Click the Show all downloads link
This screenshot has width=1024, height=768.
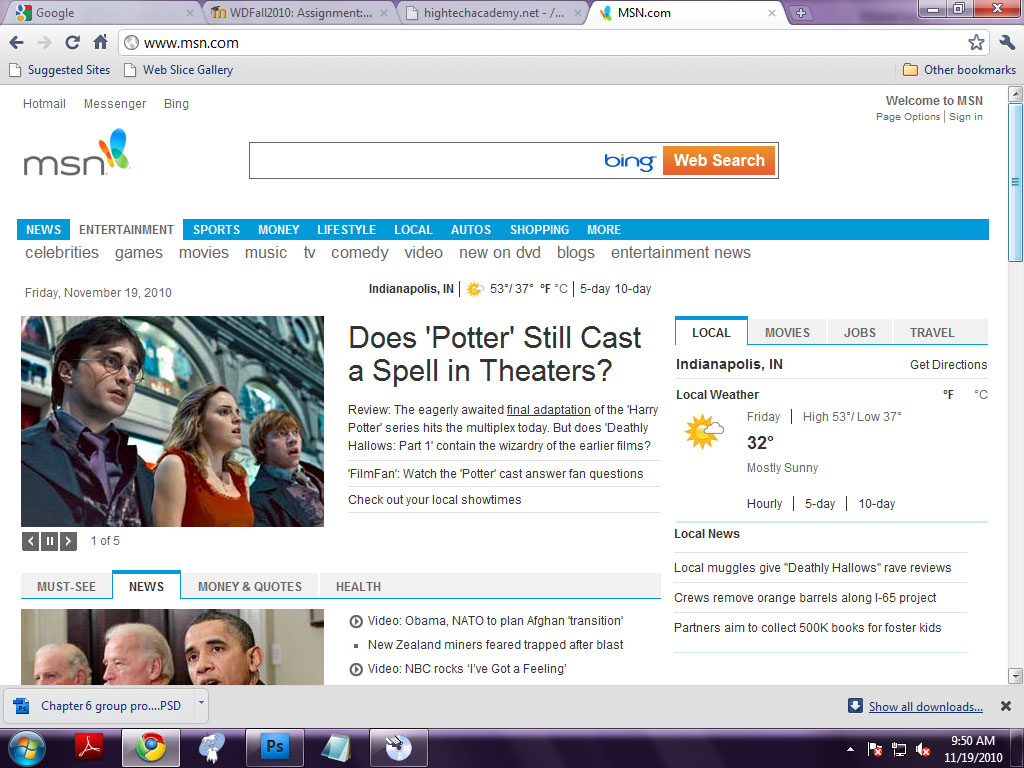coord(925,707)
